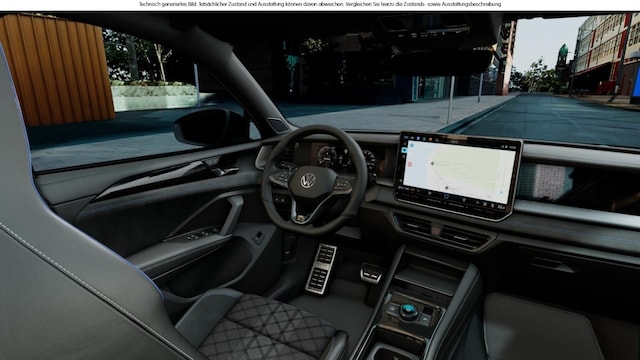The height and width of the screenshot is (360, 640).
Task: Click the red icon on the infotainment map's left side
Action: pos(409,164)
